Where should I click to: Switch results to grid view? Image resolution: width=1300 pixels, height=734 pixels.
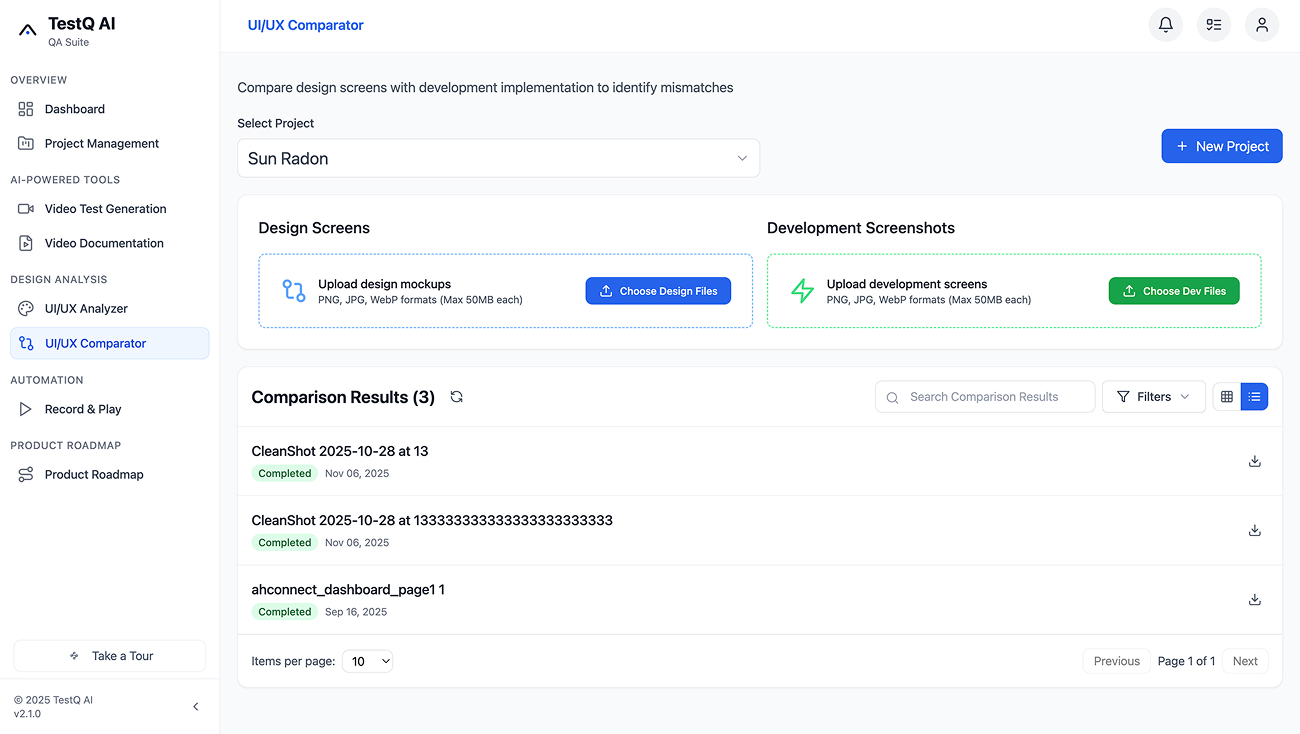(x=1226, y=396)
